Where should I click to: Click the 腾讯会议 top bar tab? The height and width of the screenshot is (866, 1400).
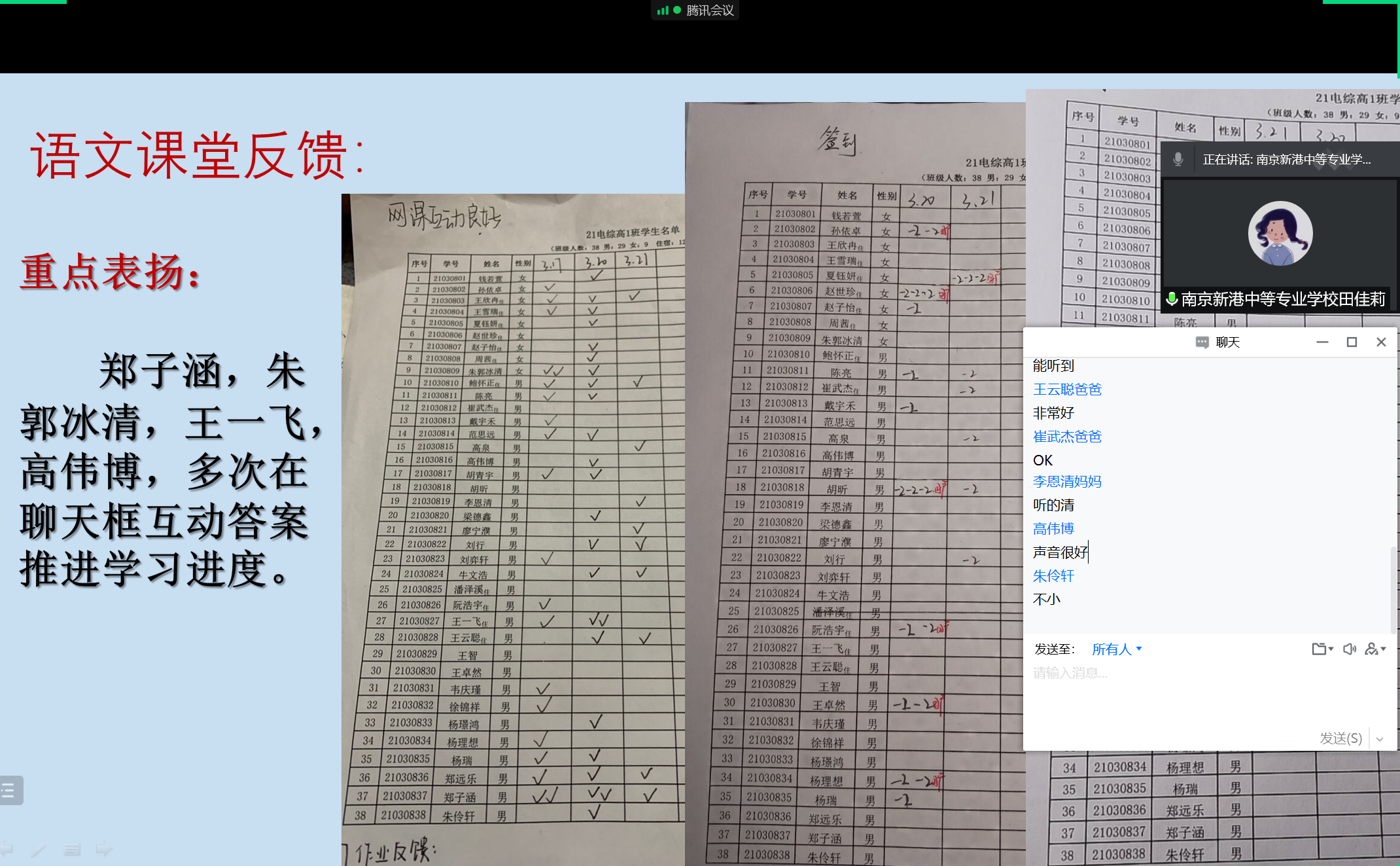coord(710,10)
